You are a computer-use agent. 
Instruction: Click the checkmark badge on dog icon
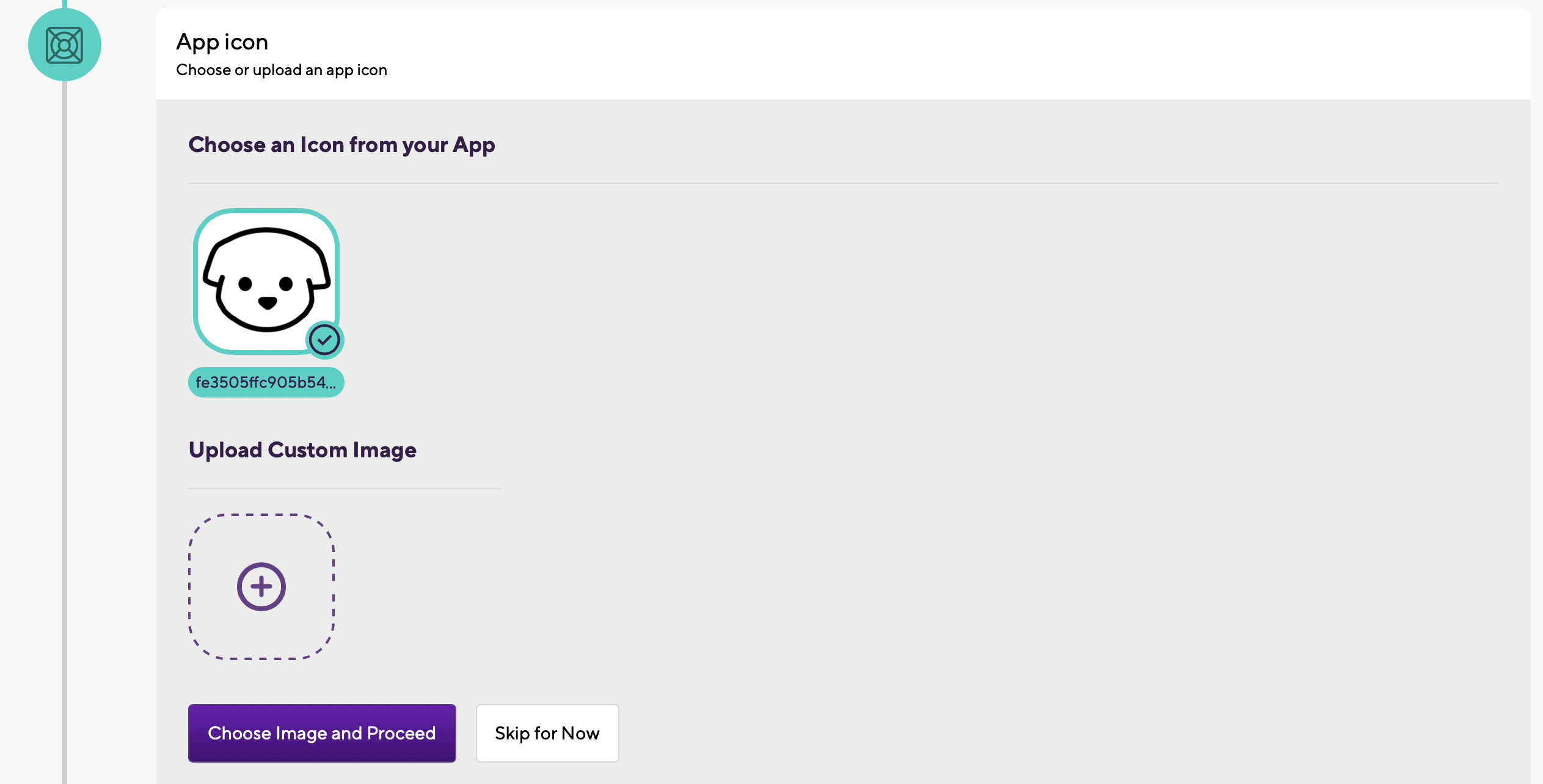coord(324,339)
